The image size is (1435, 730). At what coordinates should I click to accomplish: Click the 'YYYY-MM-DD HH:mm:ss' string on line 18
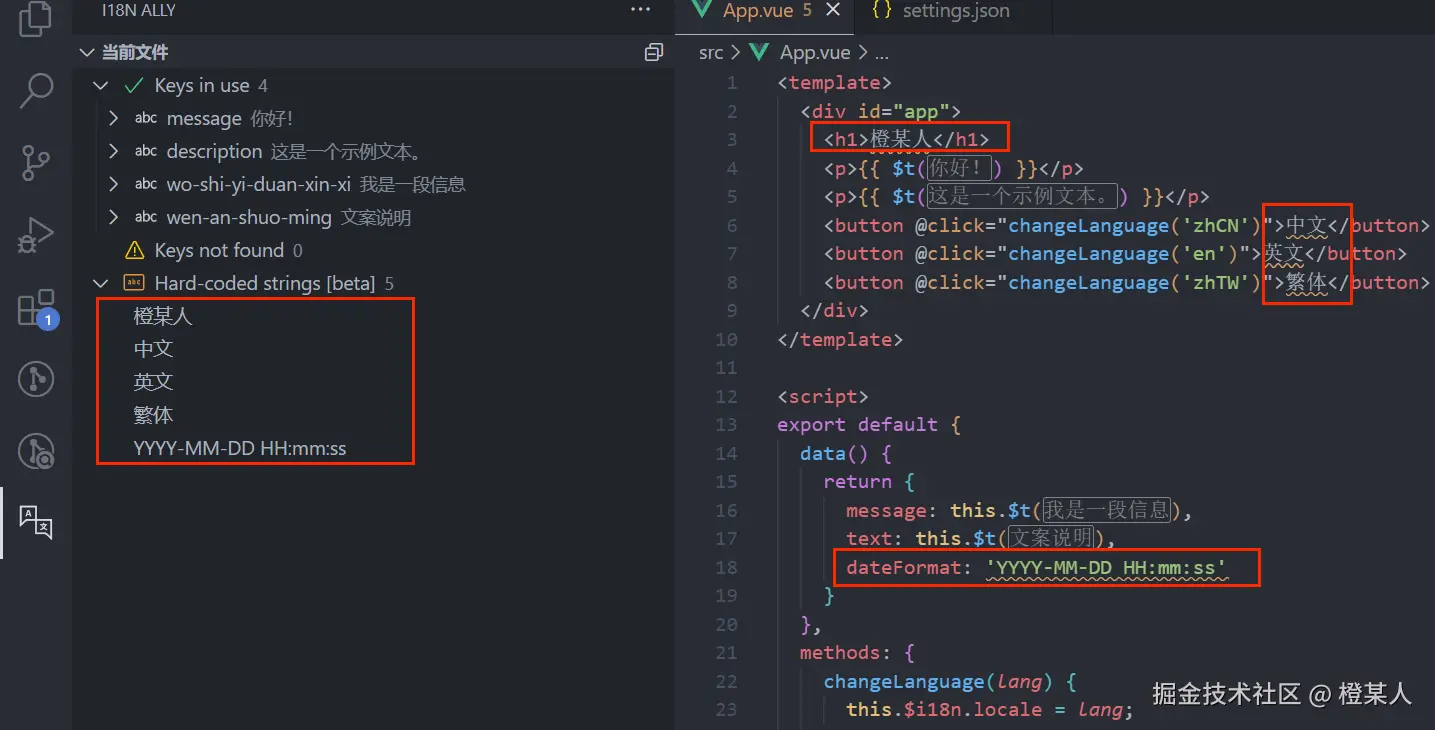coord(1106,567)
